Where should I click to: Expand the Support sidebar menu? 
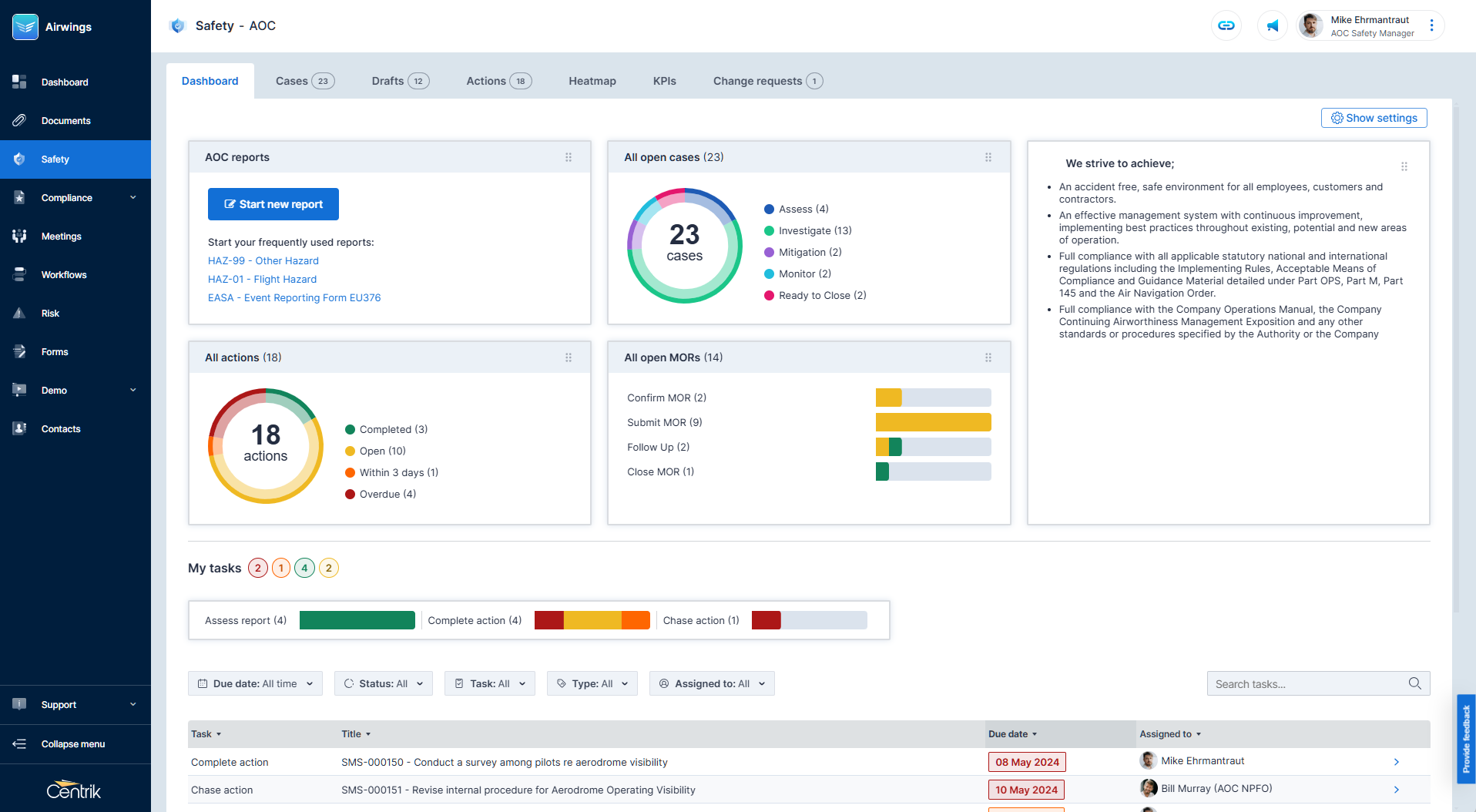click(x=75, y=705)
